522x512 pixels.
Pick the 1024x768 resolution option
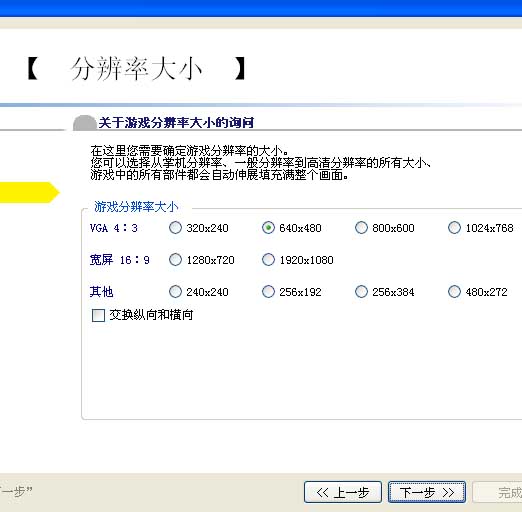[454, 228]
